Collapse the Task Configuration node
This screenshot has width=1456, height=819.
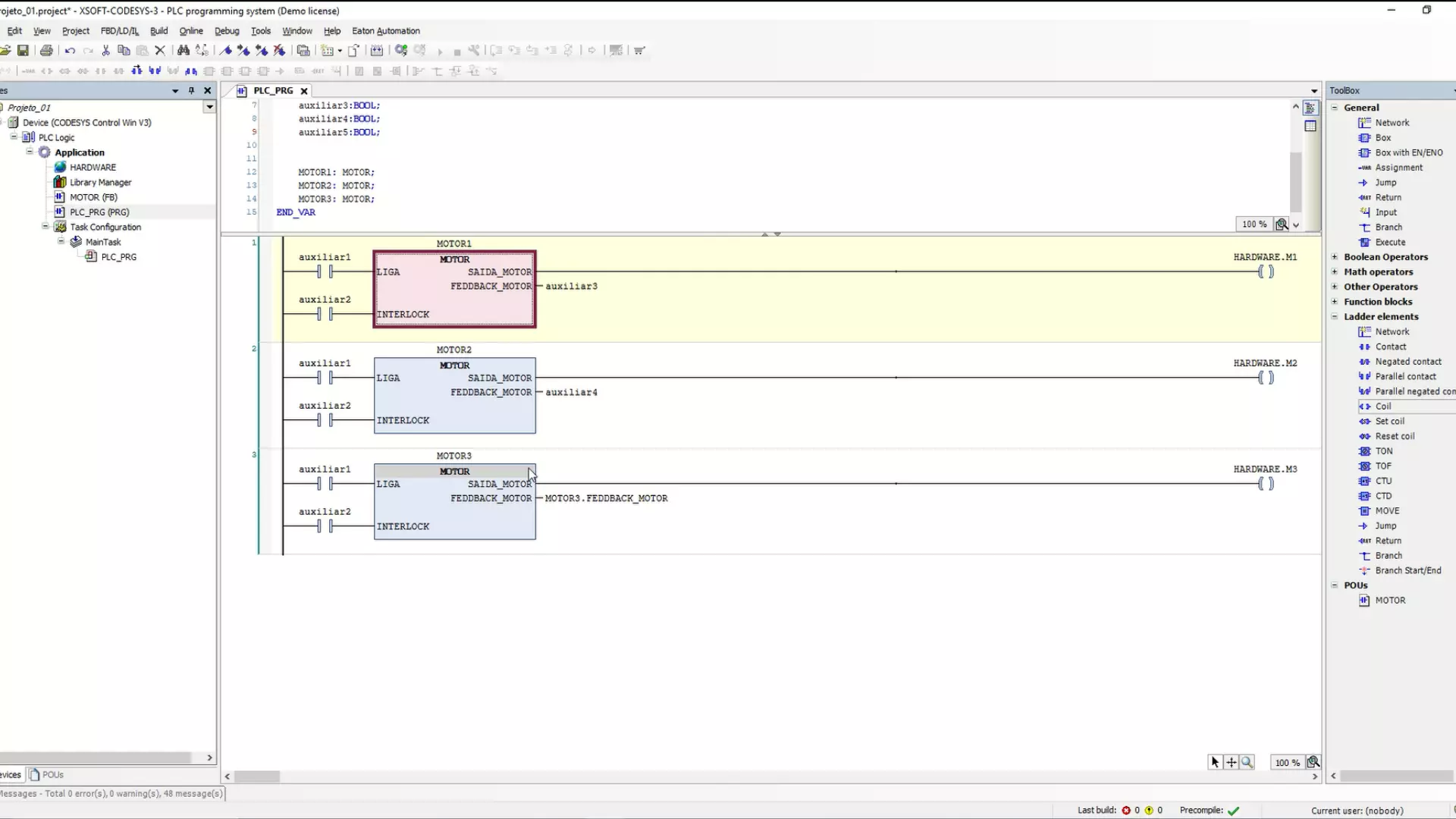click(x=45, y=227)
